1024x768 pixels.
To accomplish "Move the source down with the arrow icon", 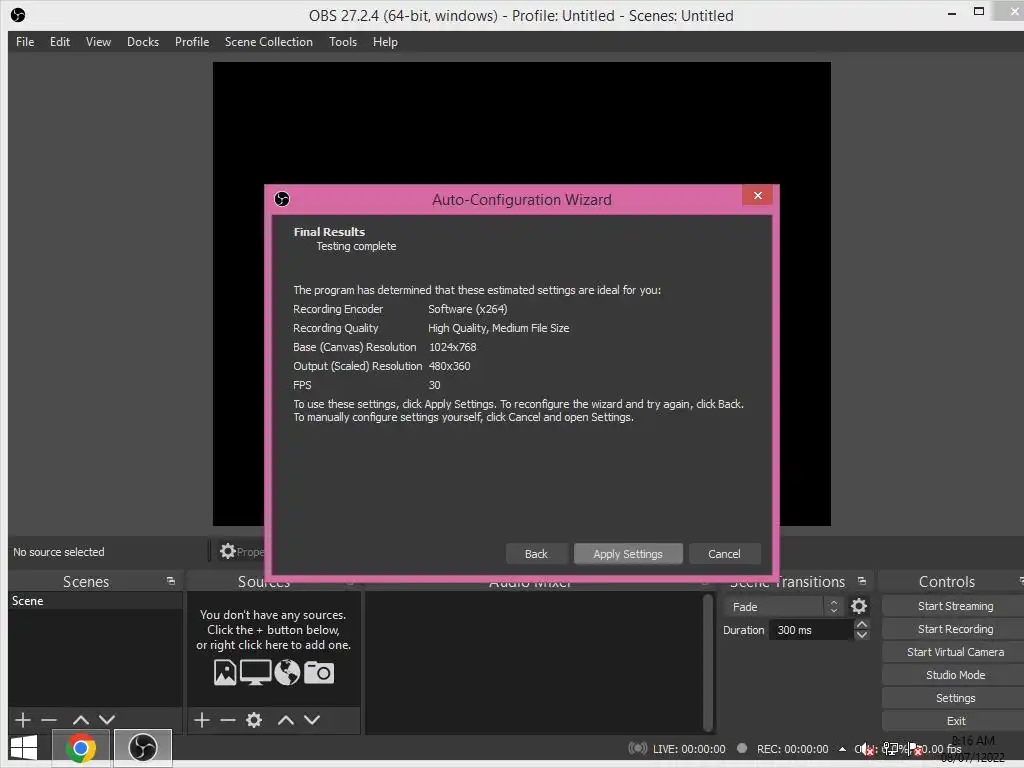I will (x=312, y=720).
